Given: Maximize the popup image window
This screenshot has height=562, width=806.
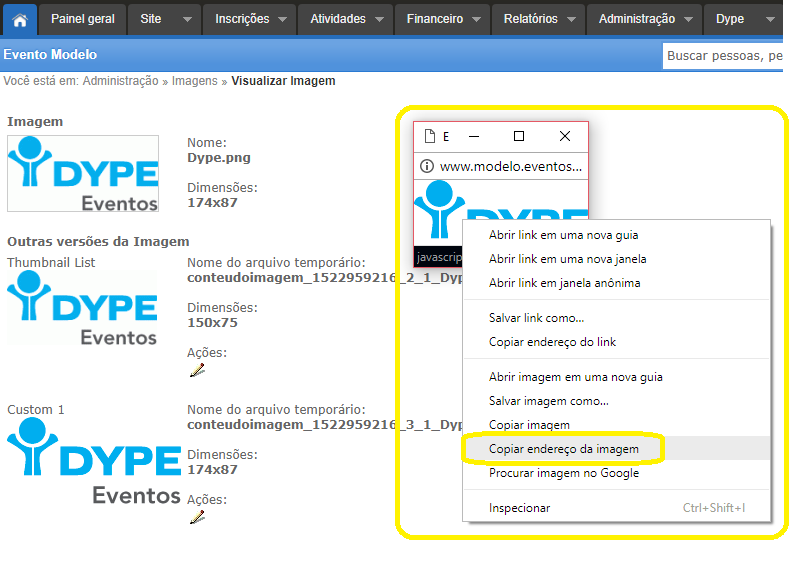Looking at the screenshot, I should click(x=519, y=136).
